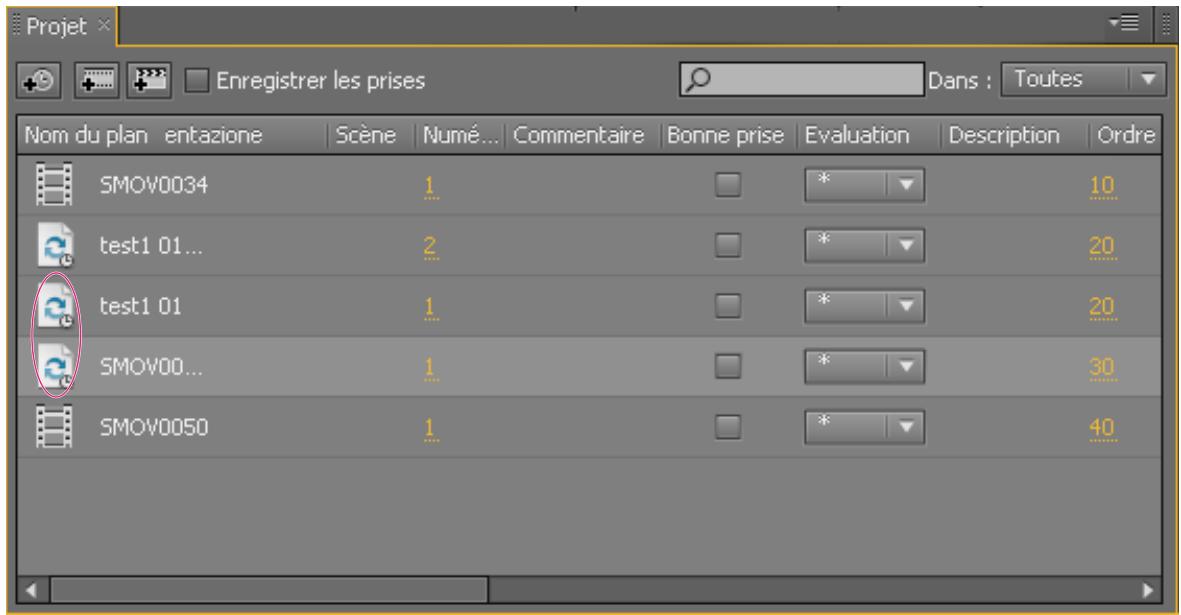Click the order value 10

(x=1103, y=186)
